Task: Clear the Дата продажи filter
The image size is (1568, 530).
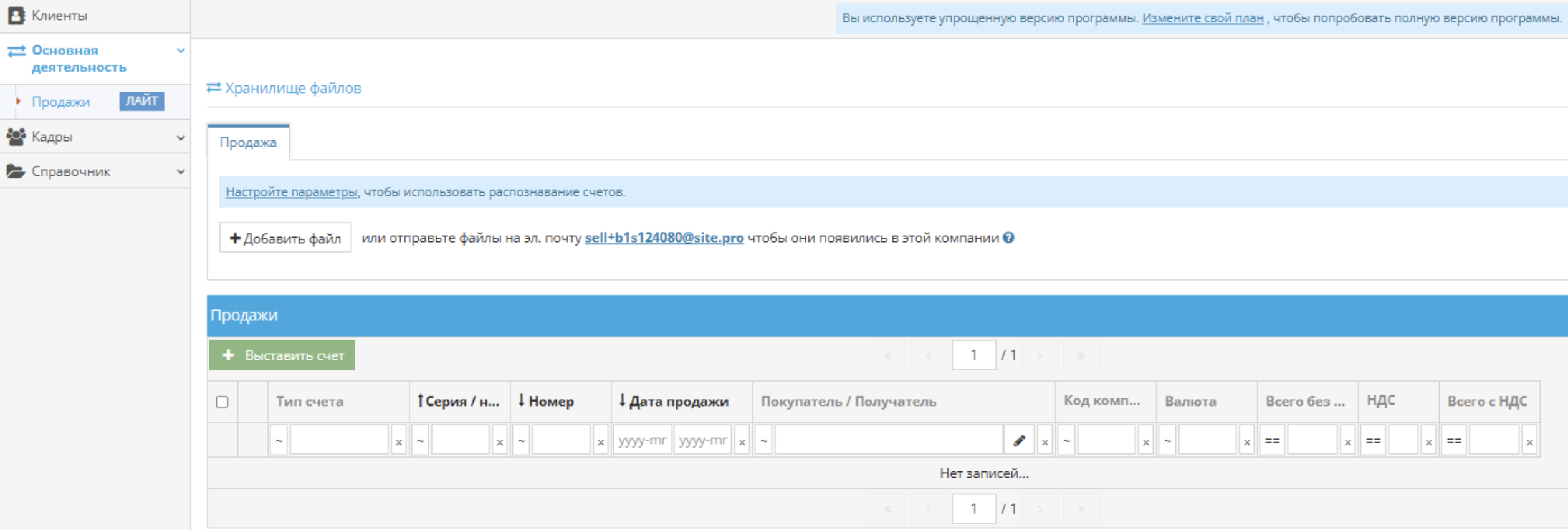Action: [742, 441]
